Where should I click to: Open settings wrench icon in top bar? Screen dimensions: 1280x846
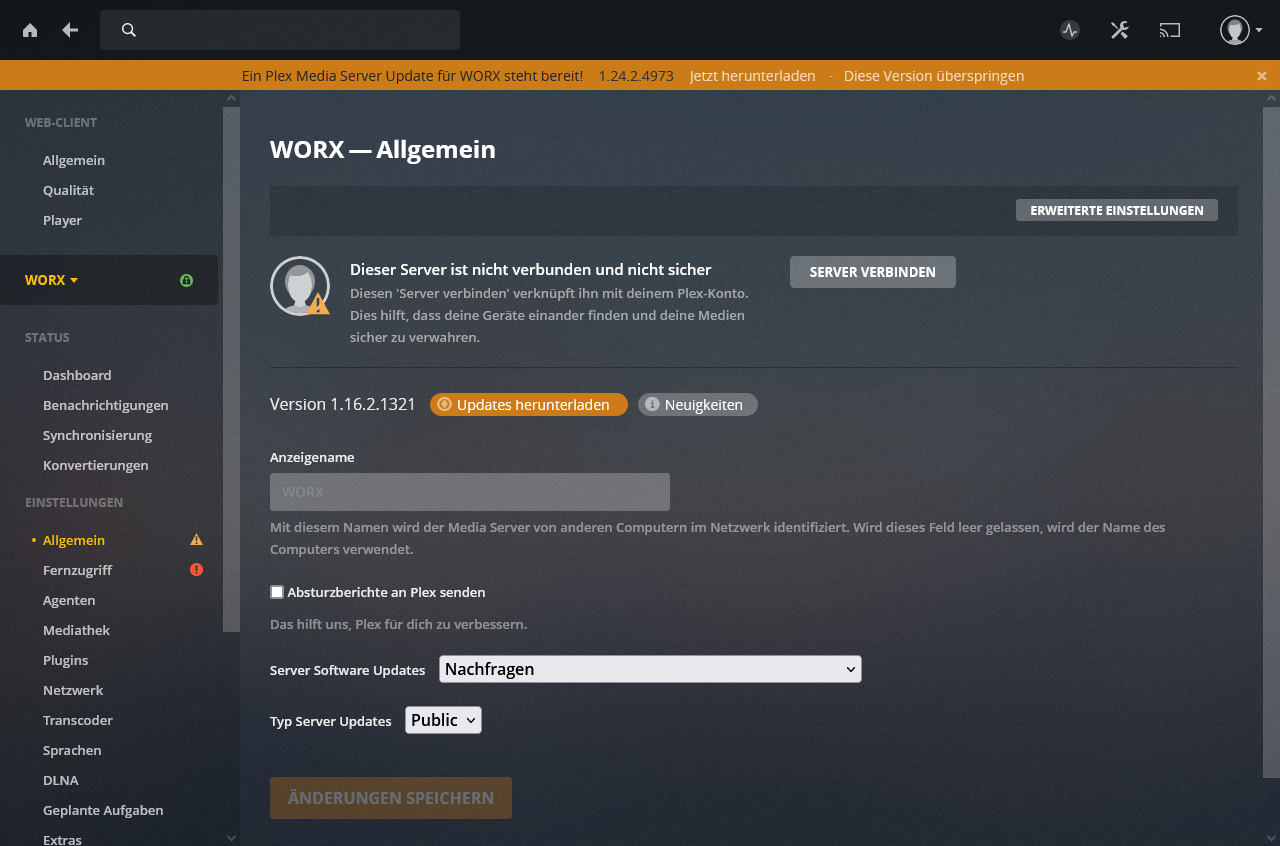(1120, 30)
